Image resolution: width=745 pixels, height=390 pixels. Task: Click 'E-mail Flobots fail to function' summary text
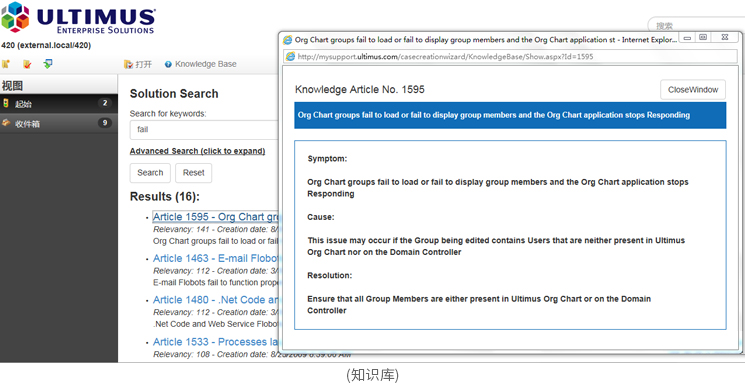[x=216, y=283]
